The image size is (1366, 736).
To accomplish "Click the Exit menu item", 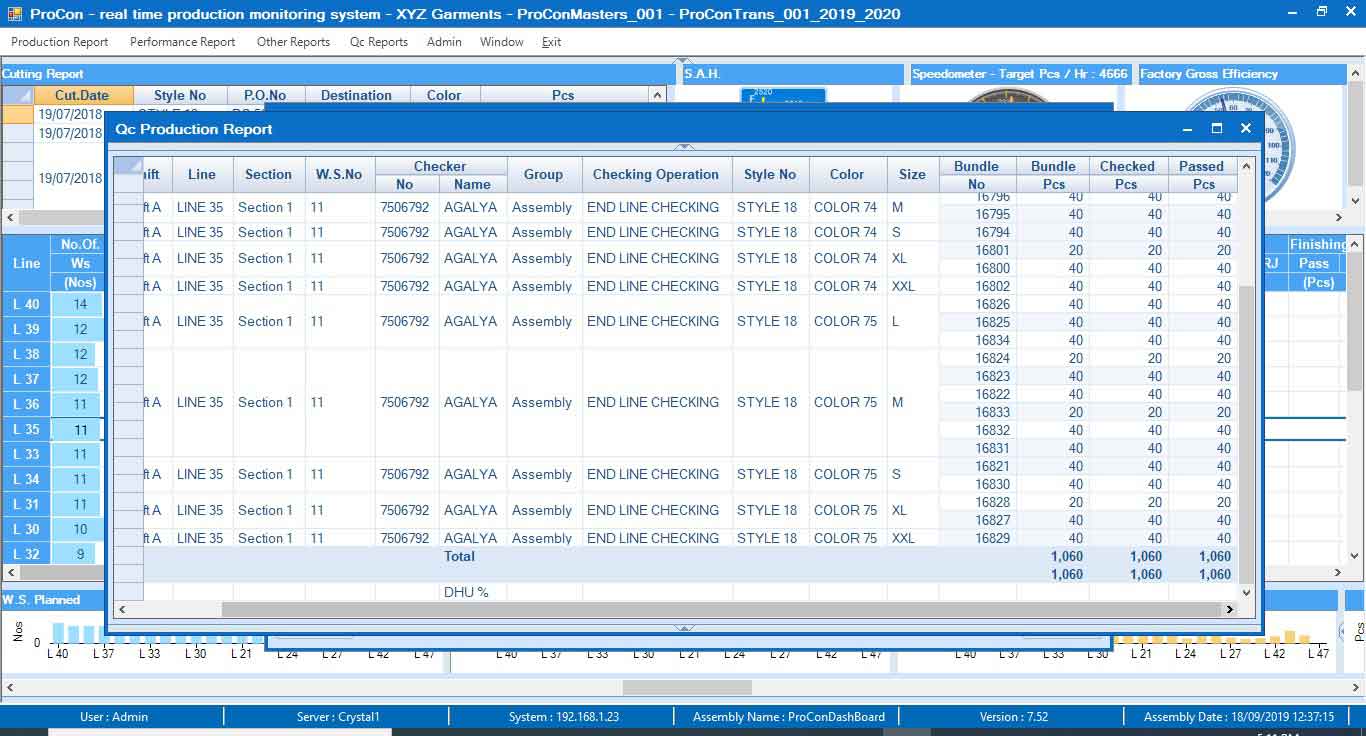I will tap(552, 42).
